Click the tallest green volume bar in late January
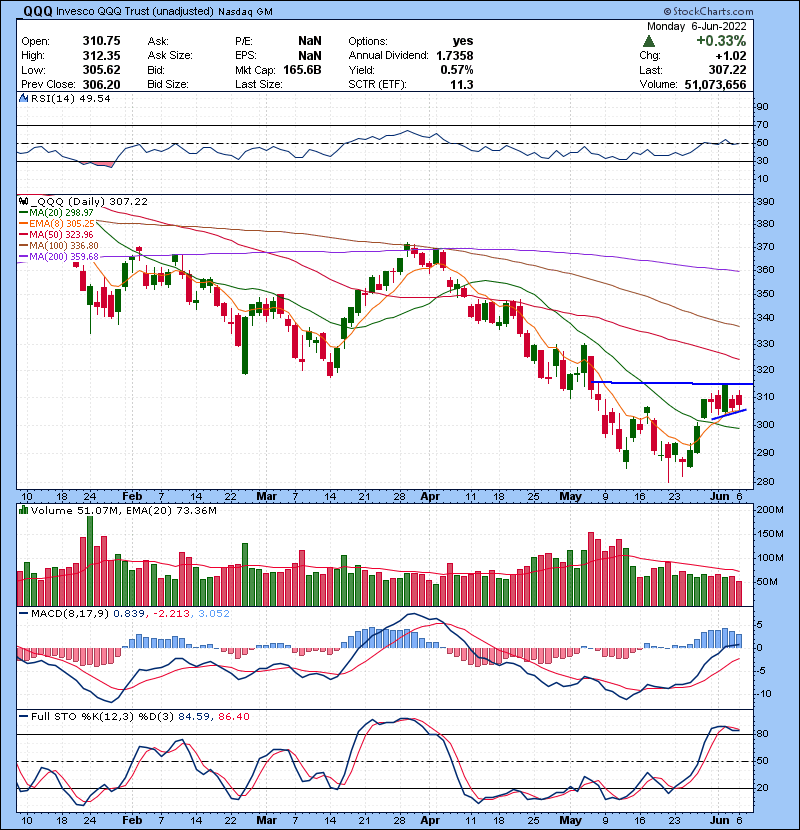The height and width of the screenshot is (830, 800). 90,561
